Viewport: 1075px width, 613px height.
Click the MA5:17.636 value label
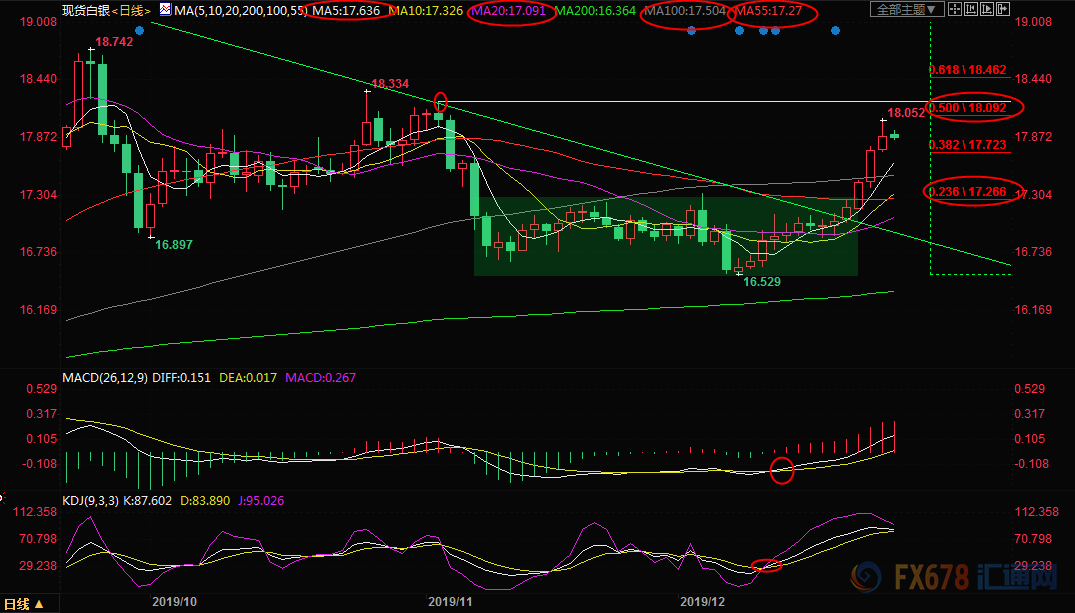click(346, 11)
